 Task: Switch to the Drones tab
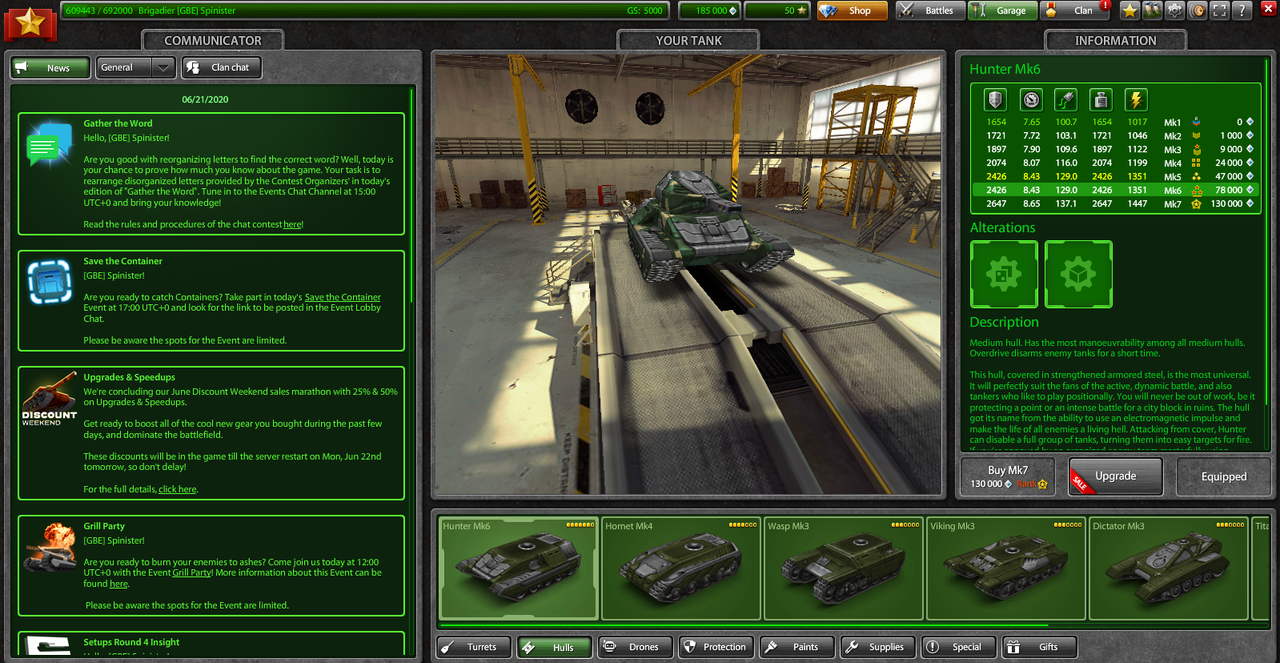point(635,647)
